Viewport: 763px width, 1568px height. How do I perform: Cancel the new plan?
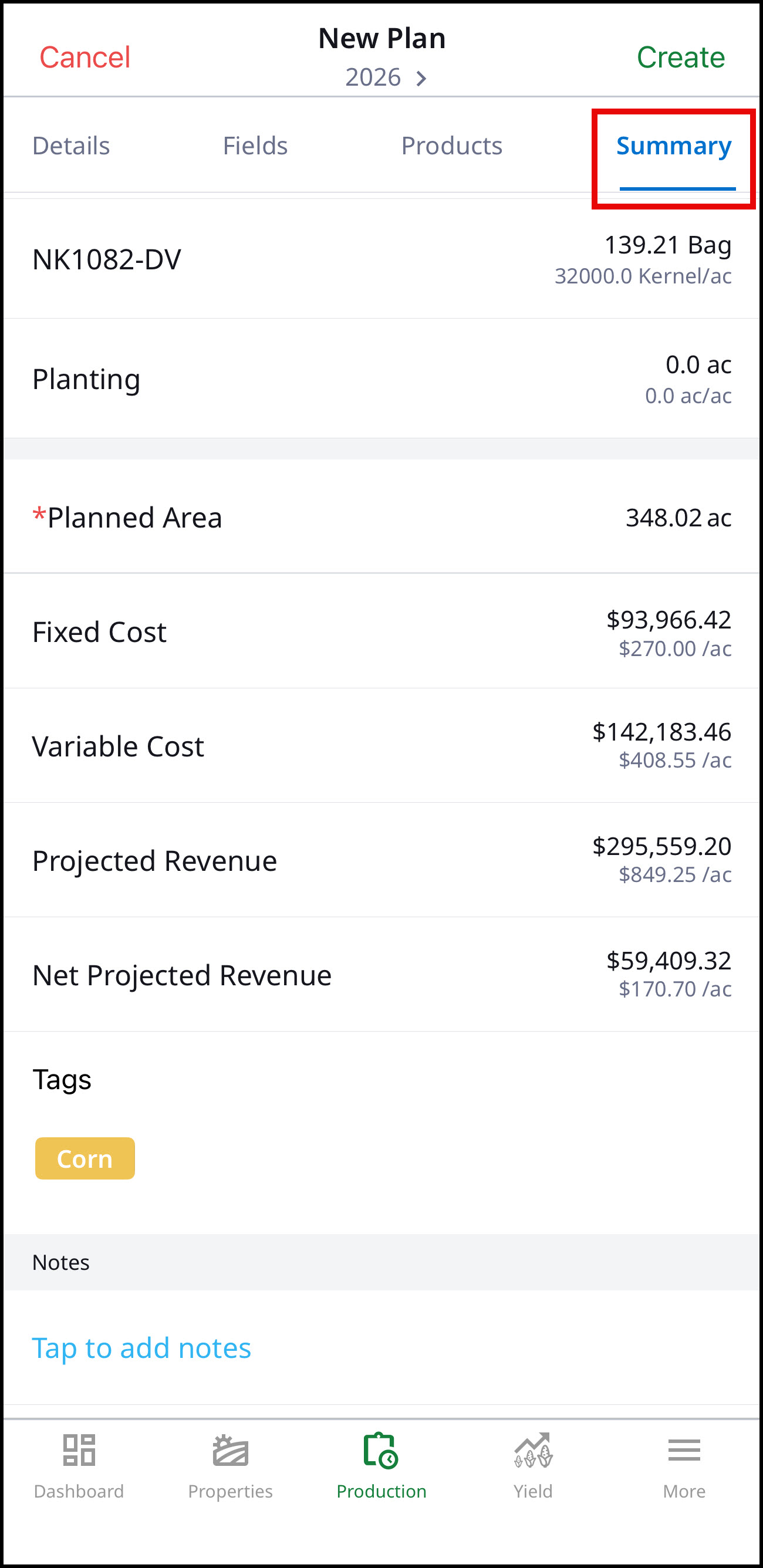tap(85, 58)
